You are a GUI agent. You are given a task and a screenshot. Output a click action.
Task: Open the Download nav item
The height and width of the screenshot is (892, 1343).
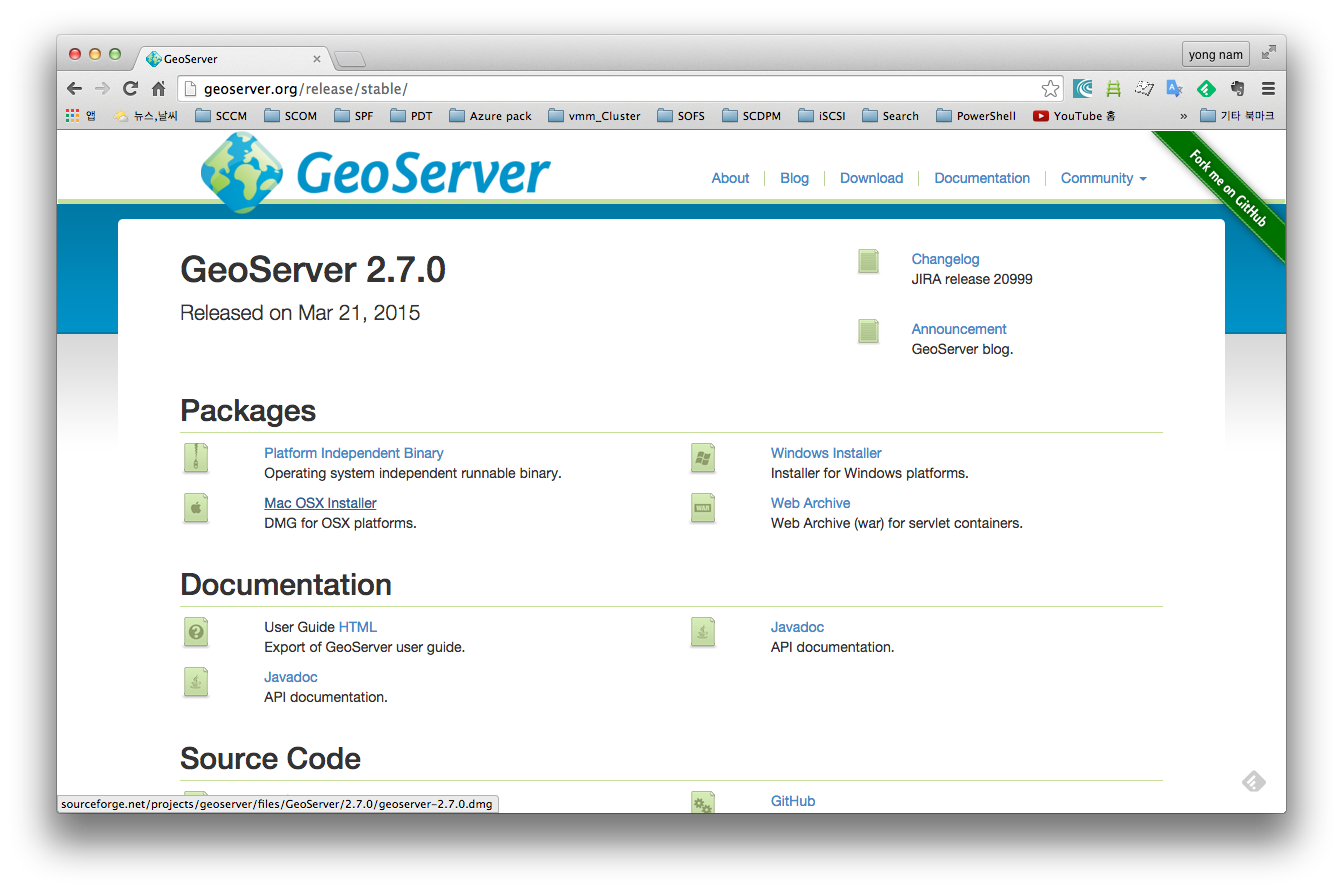click(x=871, y=178)
